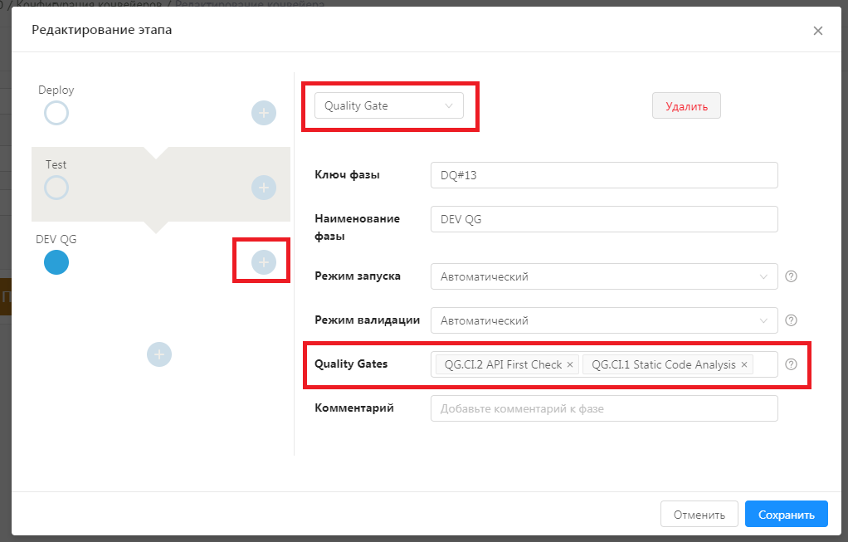Click the Сохранить button
The image size is (849, 543).
786,515
